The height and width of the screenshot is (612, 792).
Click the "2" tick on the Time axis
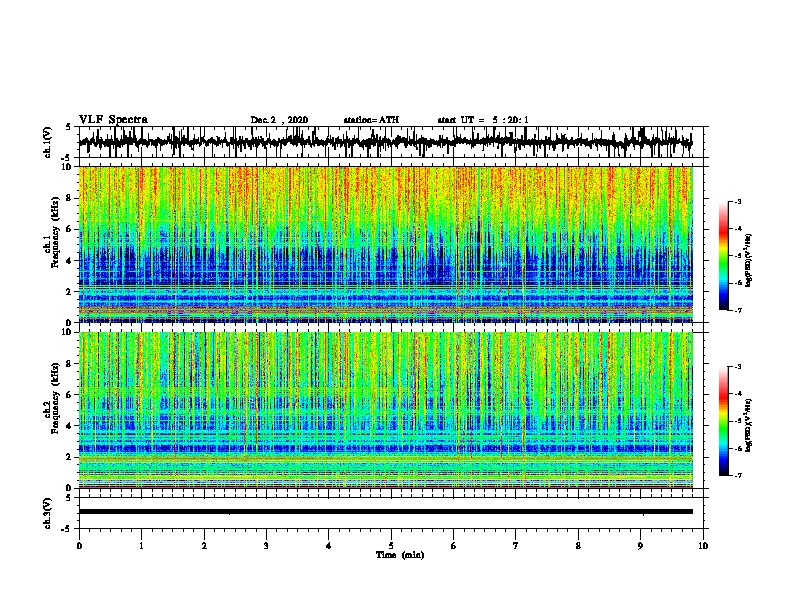204,546
